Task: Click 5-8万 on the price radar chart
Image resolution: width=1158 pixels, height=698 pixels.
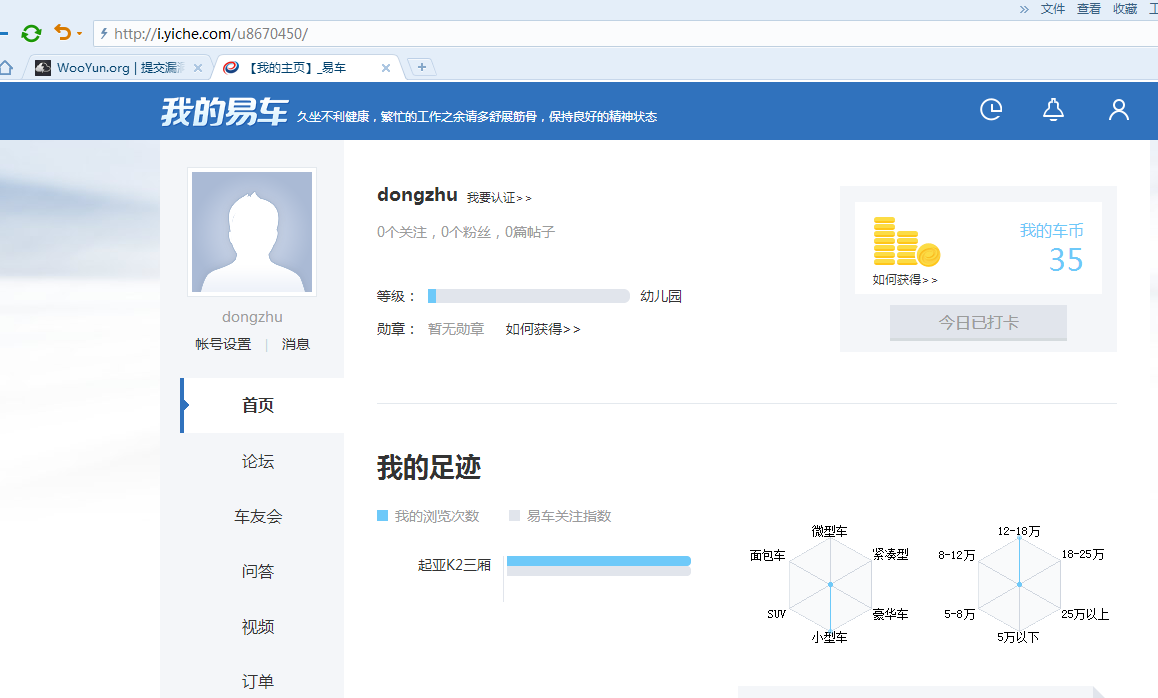Action: click(x=959, y=615)
